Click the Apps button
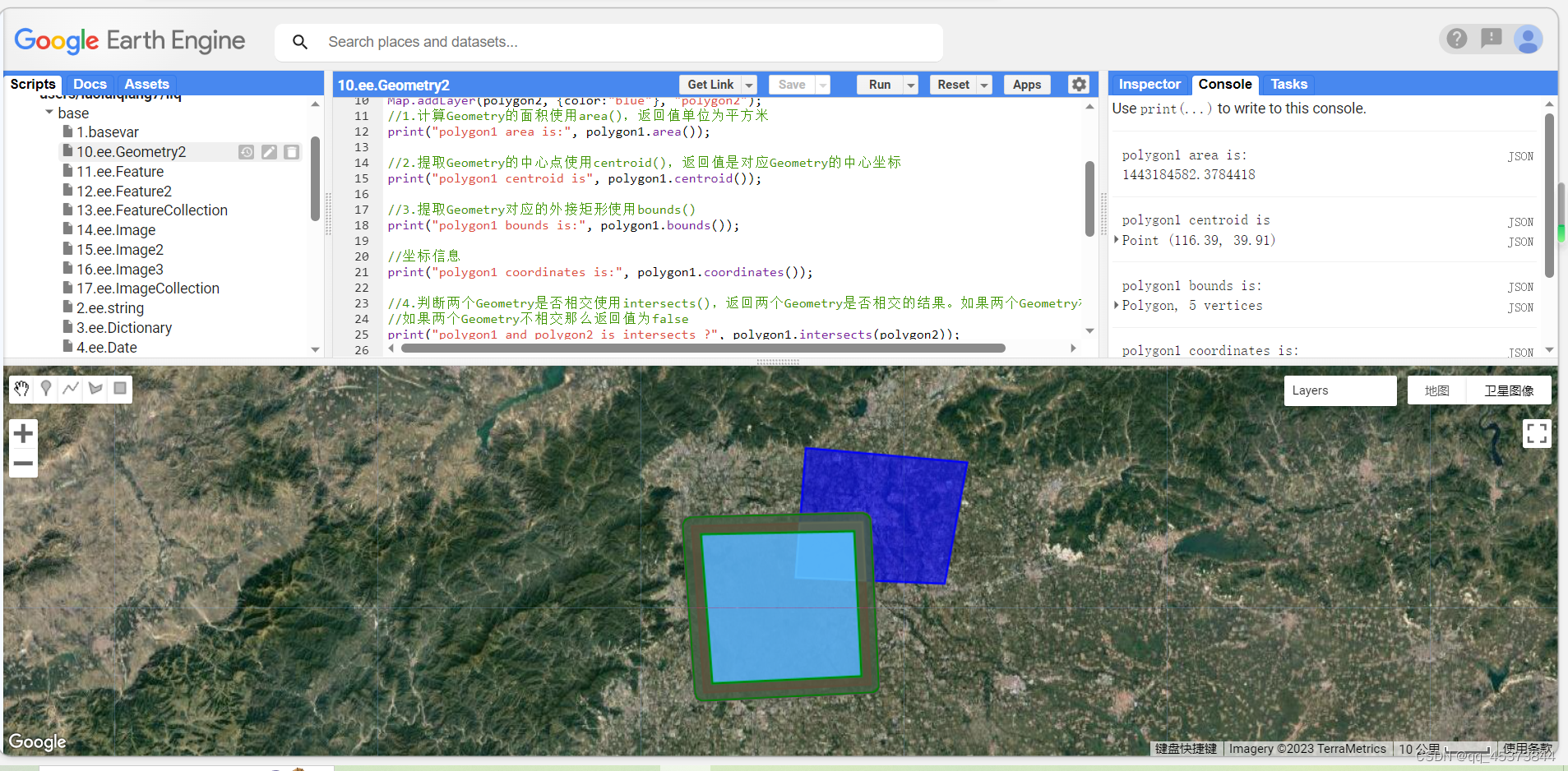Screen dimensions: 1568x771 [1027, 85]
